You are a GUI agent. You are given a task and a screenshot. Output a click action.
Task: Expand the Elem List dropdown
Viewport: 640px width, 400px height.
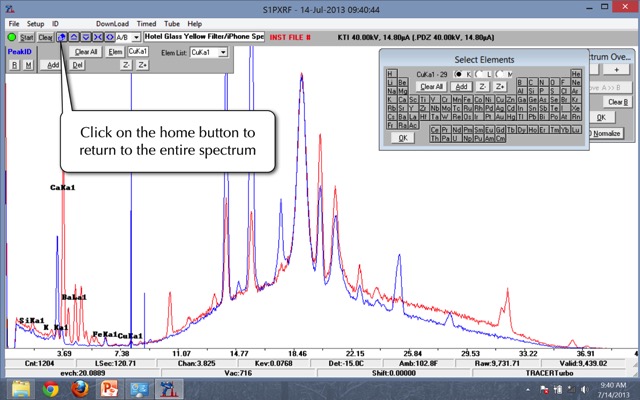[223, 51]
